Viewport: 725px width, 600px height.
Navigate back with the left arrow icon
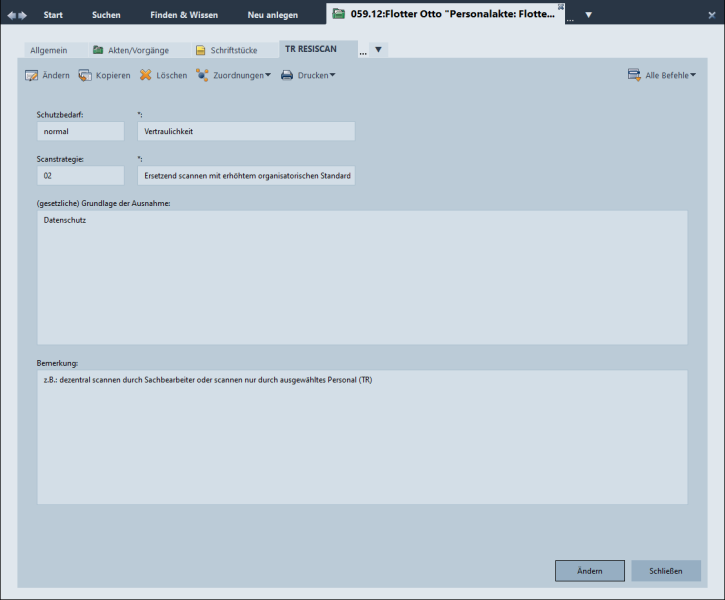11,15
